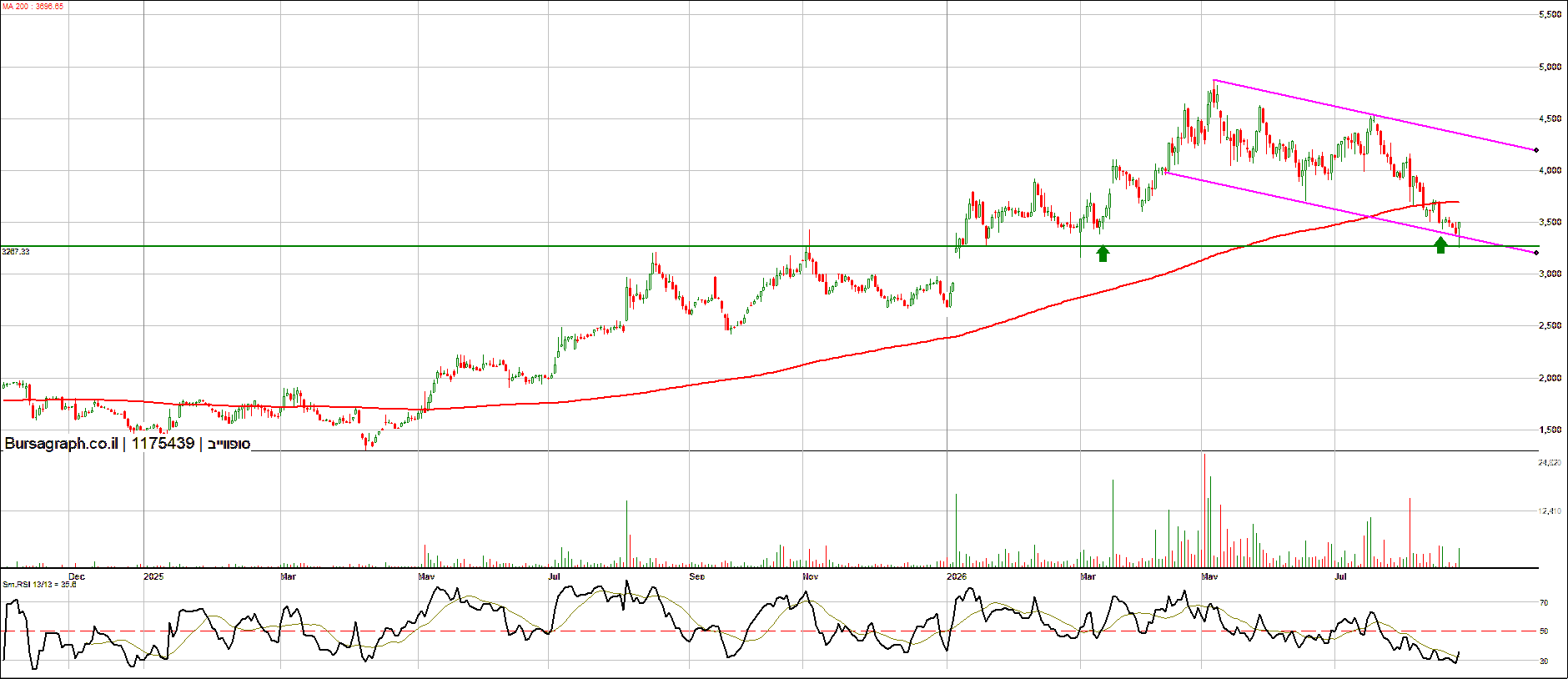Click the 5,500 price axis label
1568x679 pixels.
1550,15
